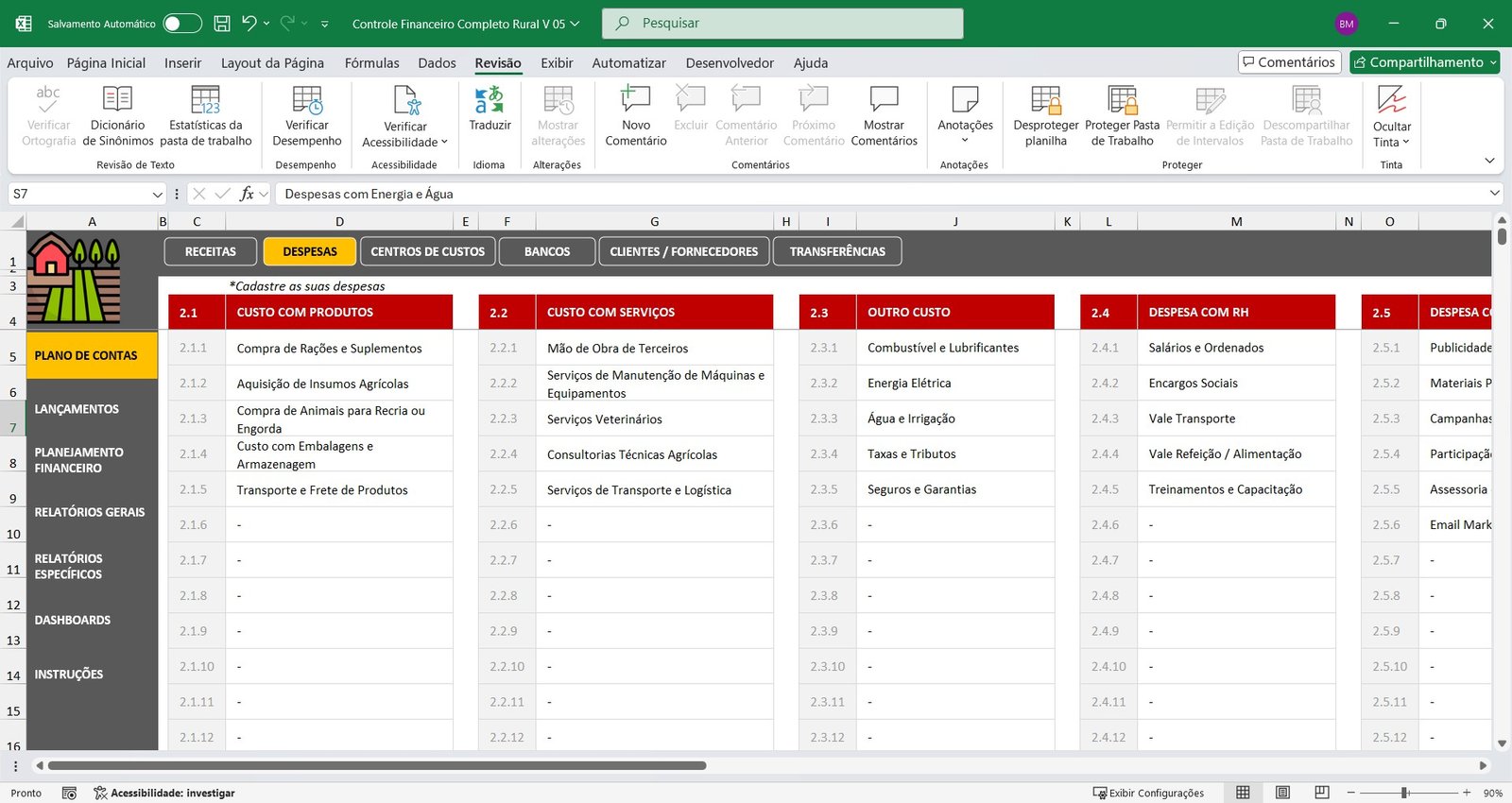Open Dicionário de Sinônimos
This screenshot has width=1512, height=803.
[117, 100]
